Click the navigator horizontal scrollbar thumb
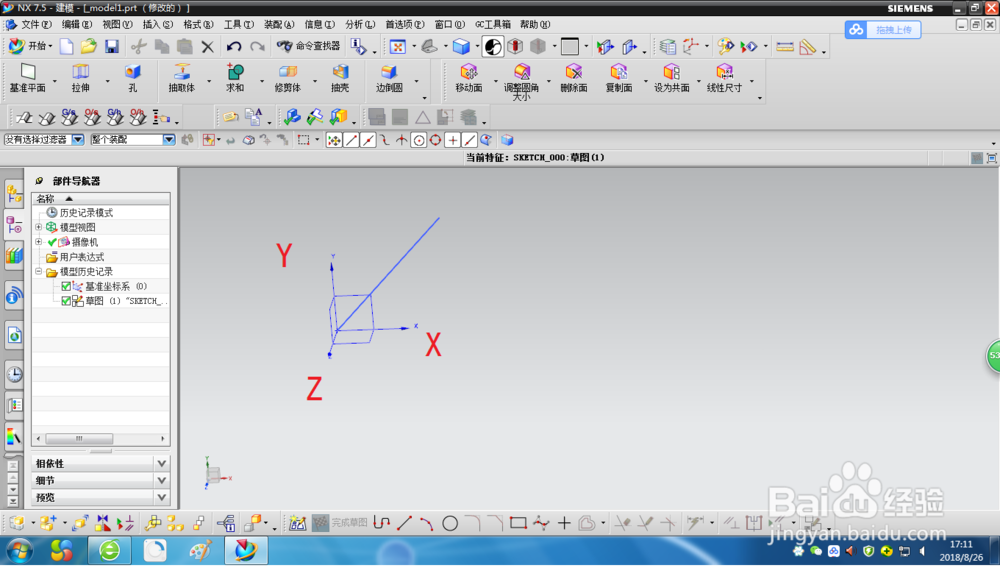Viewport: 1000px width, 568px height. point(79,439)
